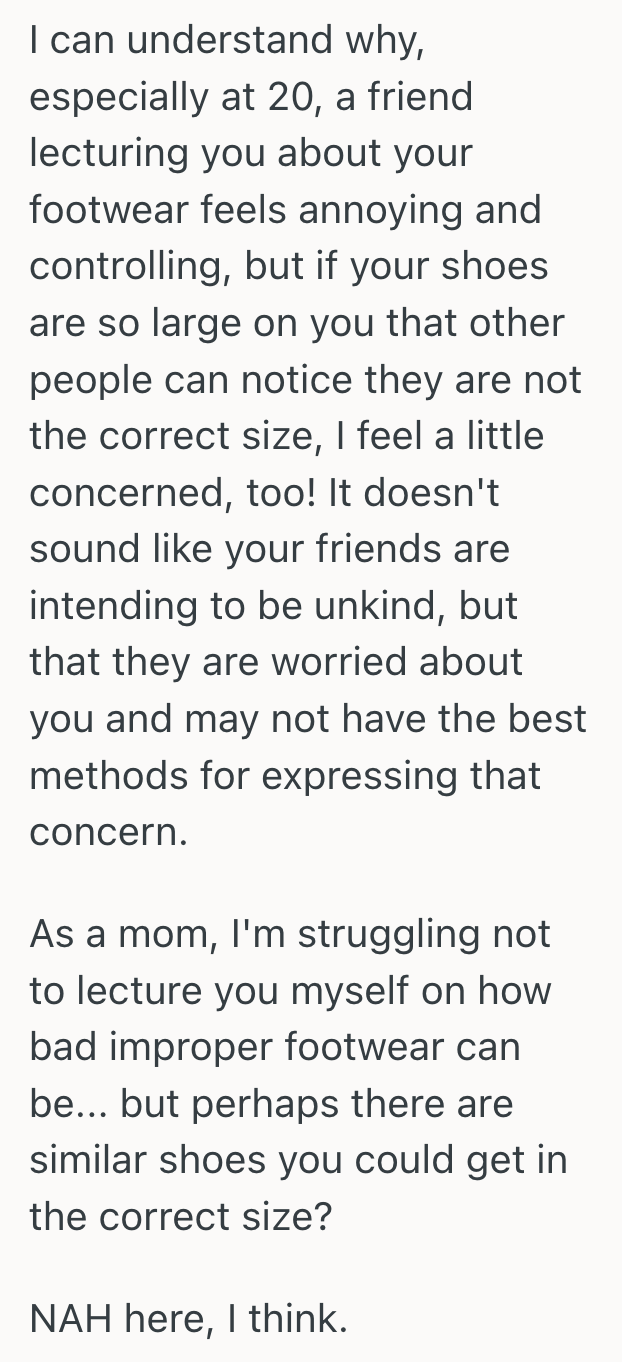Click the "NAH here, I think." verdict line
622x1362 pixels.
tap(189, 1319)
